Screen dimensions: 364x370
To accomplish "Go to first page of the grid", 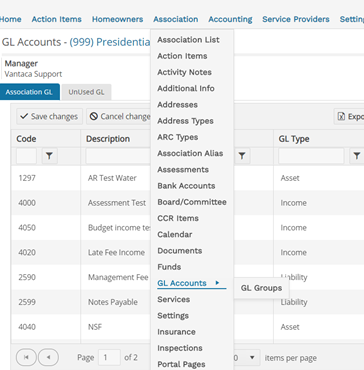I will click(x=26, y=358).
